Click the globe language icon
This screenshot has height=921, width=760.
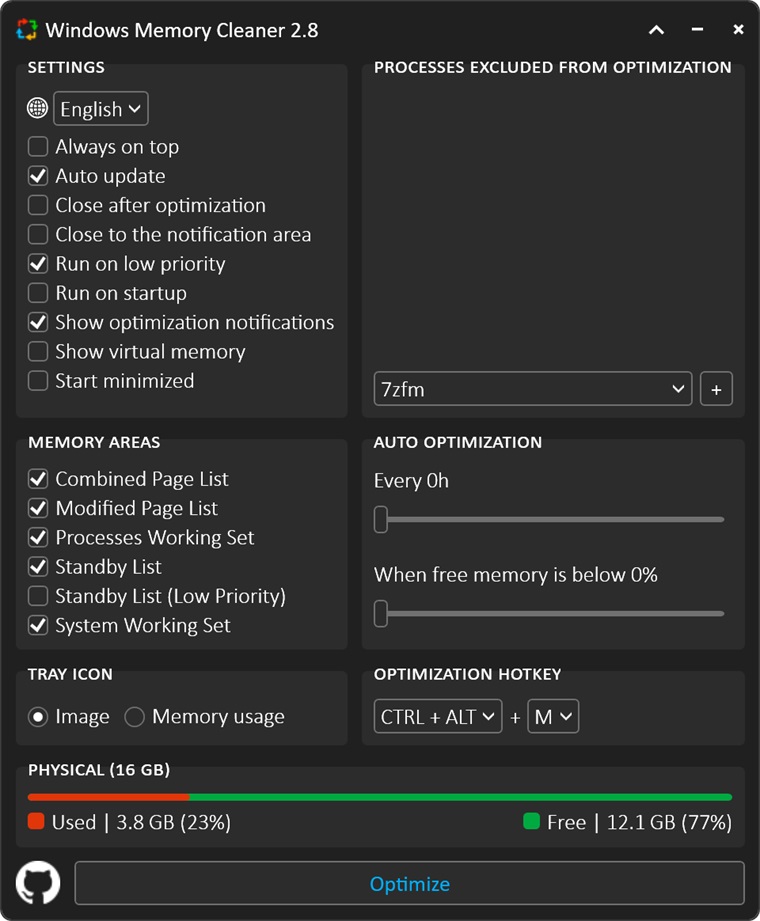38,109
